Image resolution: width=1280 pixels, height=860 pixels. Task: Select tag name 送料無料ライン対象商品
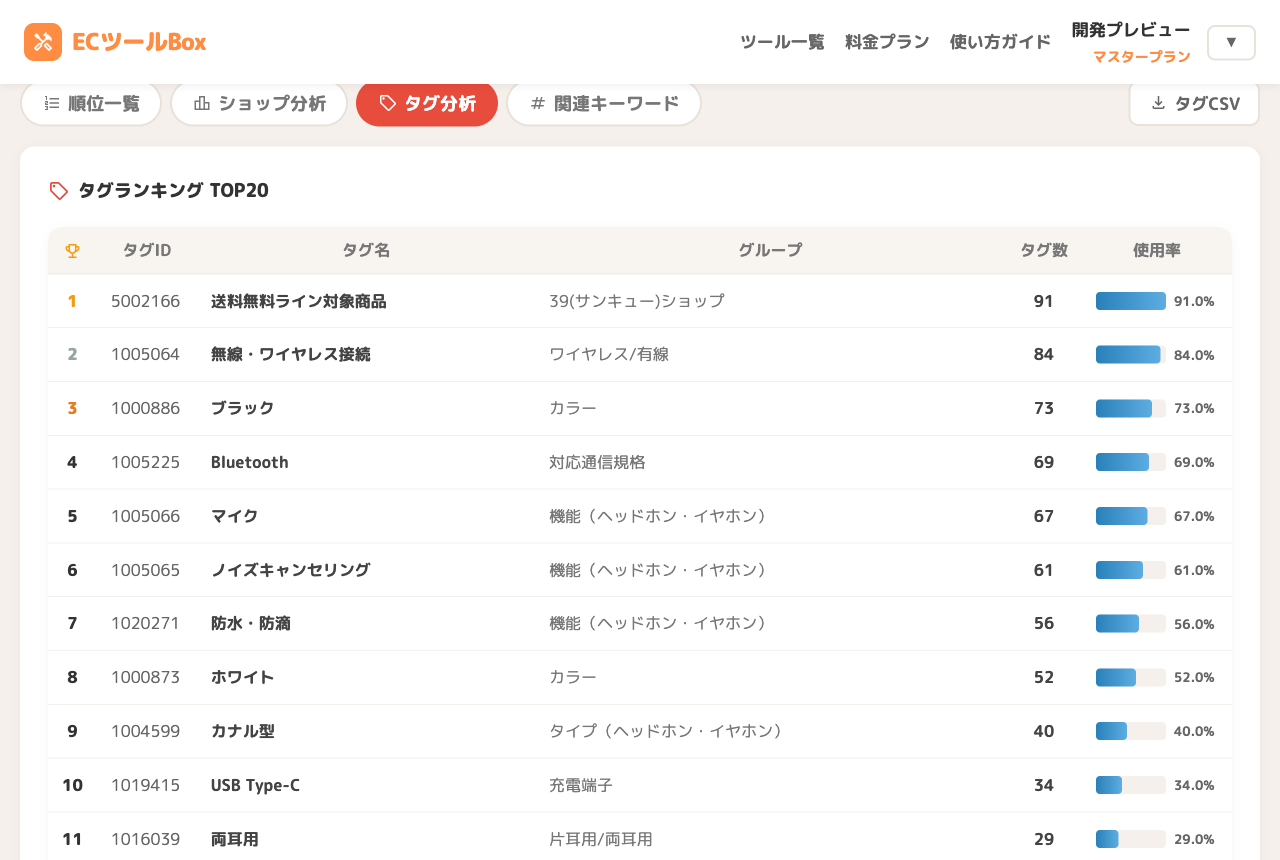click(299, 301)
